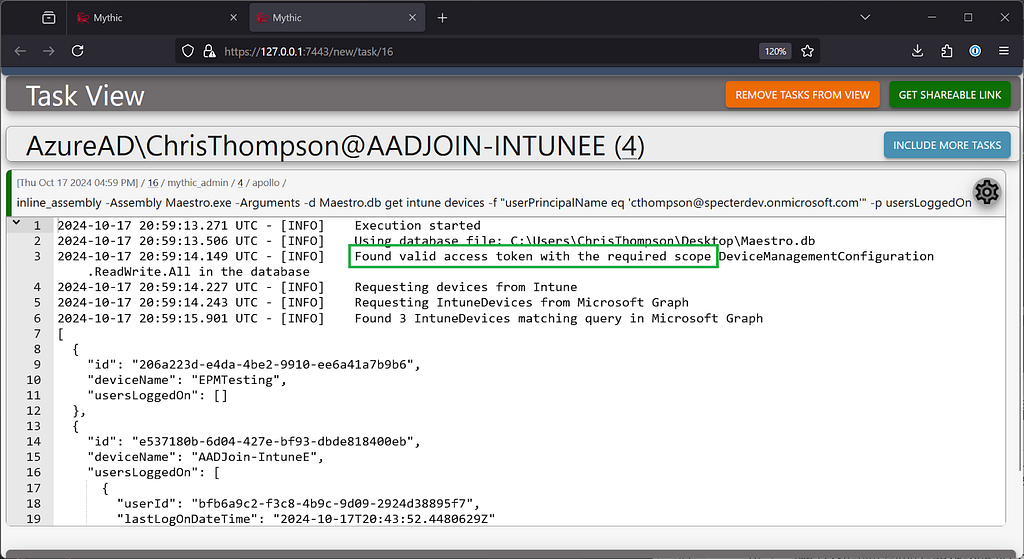Close the second Mythic tab
The image size is (1024, 559).
(x=412, y=18)
